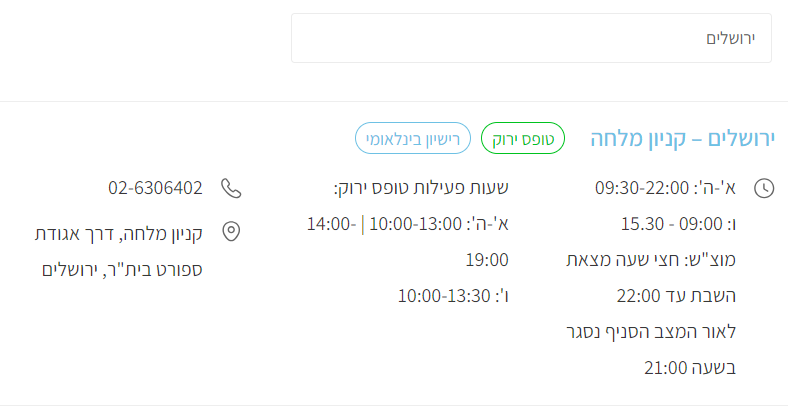Open the ירושלים – קניון מלחה branch title

click(x=683, y=139)
